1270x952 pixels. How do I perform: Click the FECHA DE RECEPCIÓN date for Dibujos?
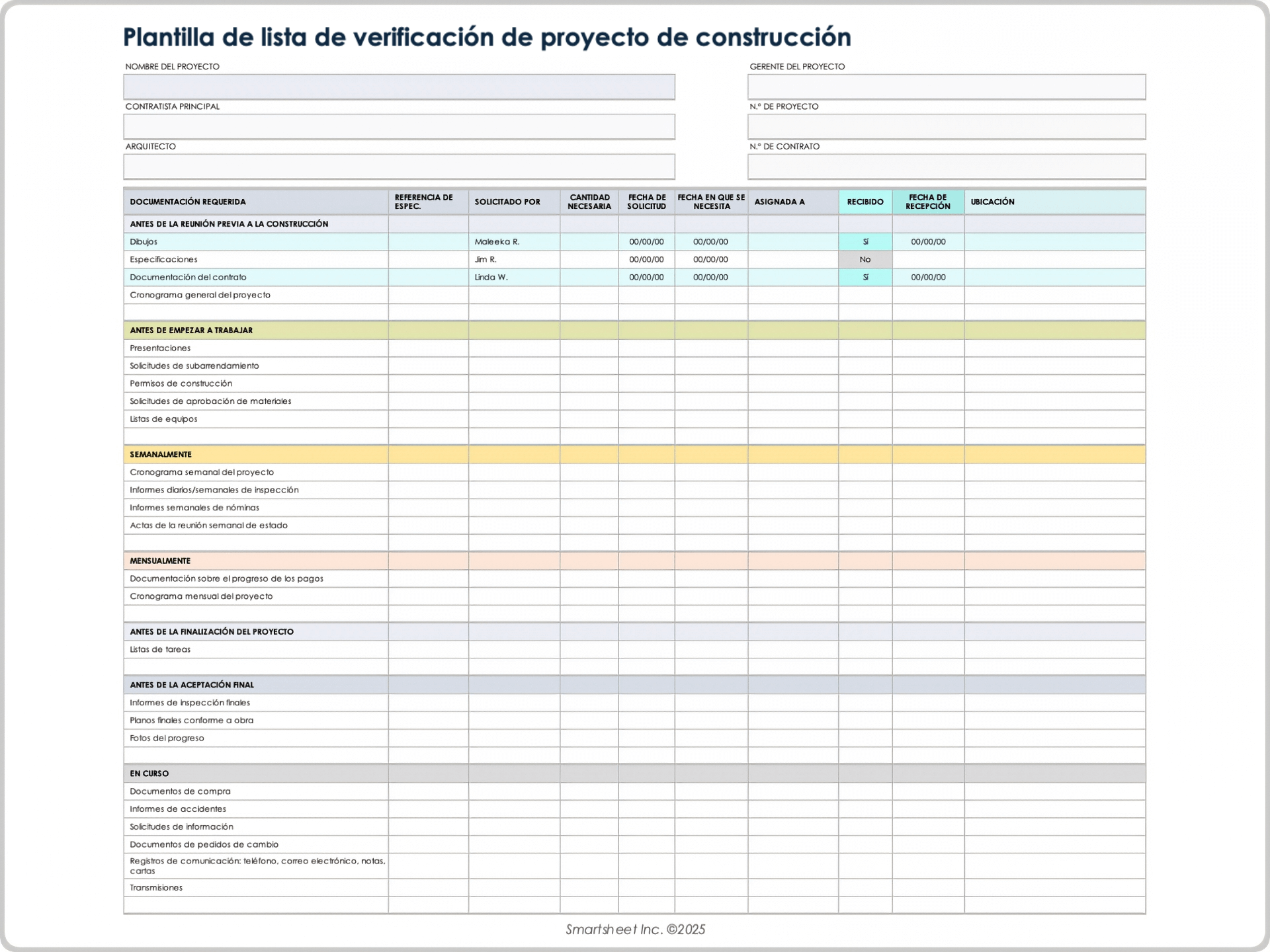click(x=929, y=242)
